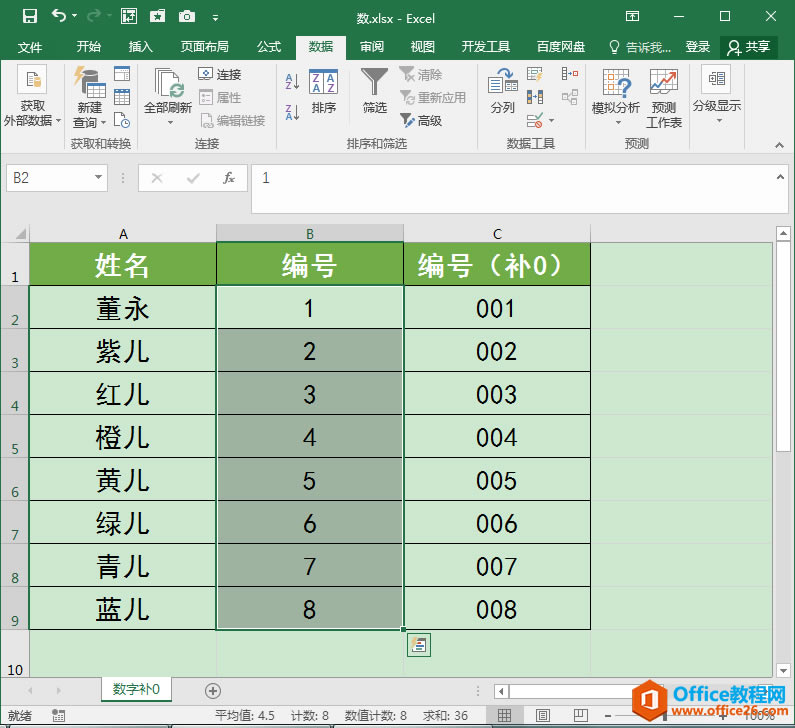Click the Quick Analysis icon below selection
795x728 pixels.
click(419, 645)
